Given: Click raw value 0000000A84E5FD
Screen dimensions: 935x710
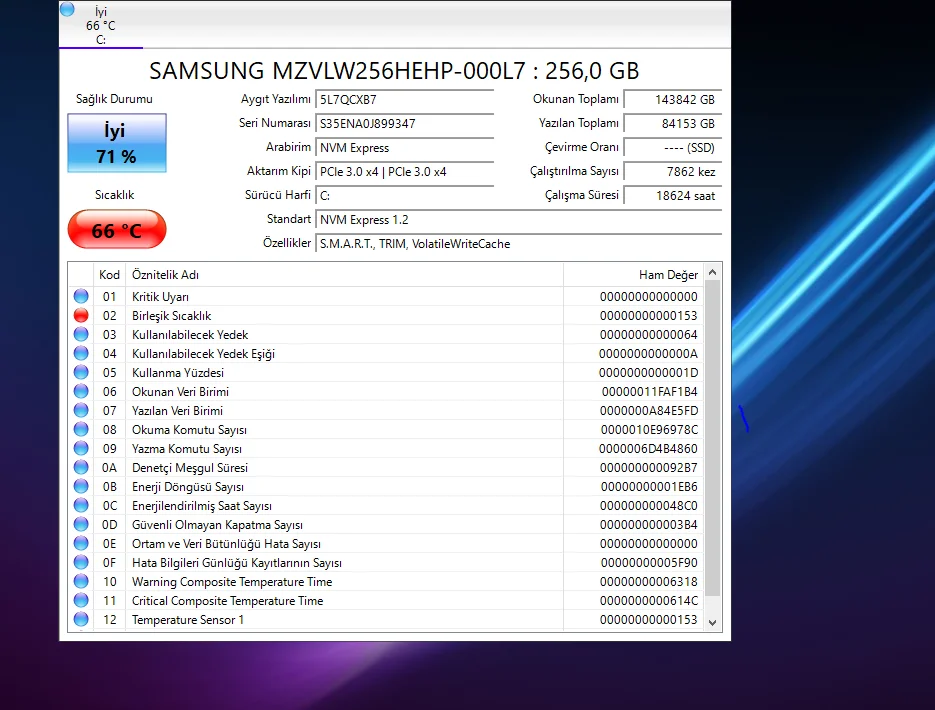Looking at the screenshot, I should tap(649, 410).
